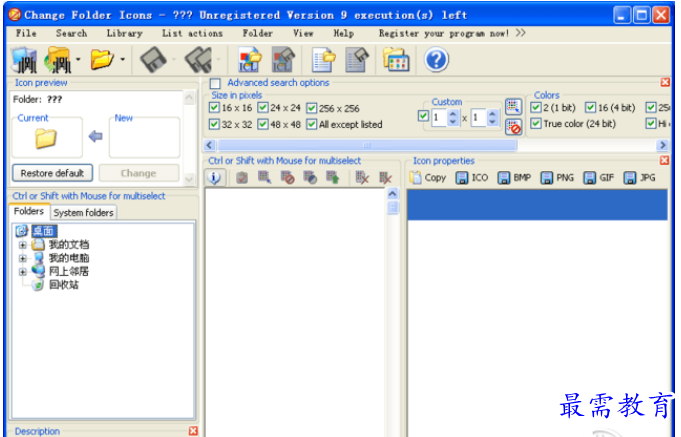The image size is (681, 437).
Task: Click the open folder toolbar icon
Action: click(101, 60)
